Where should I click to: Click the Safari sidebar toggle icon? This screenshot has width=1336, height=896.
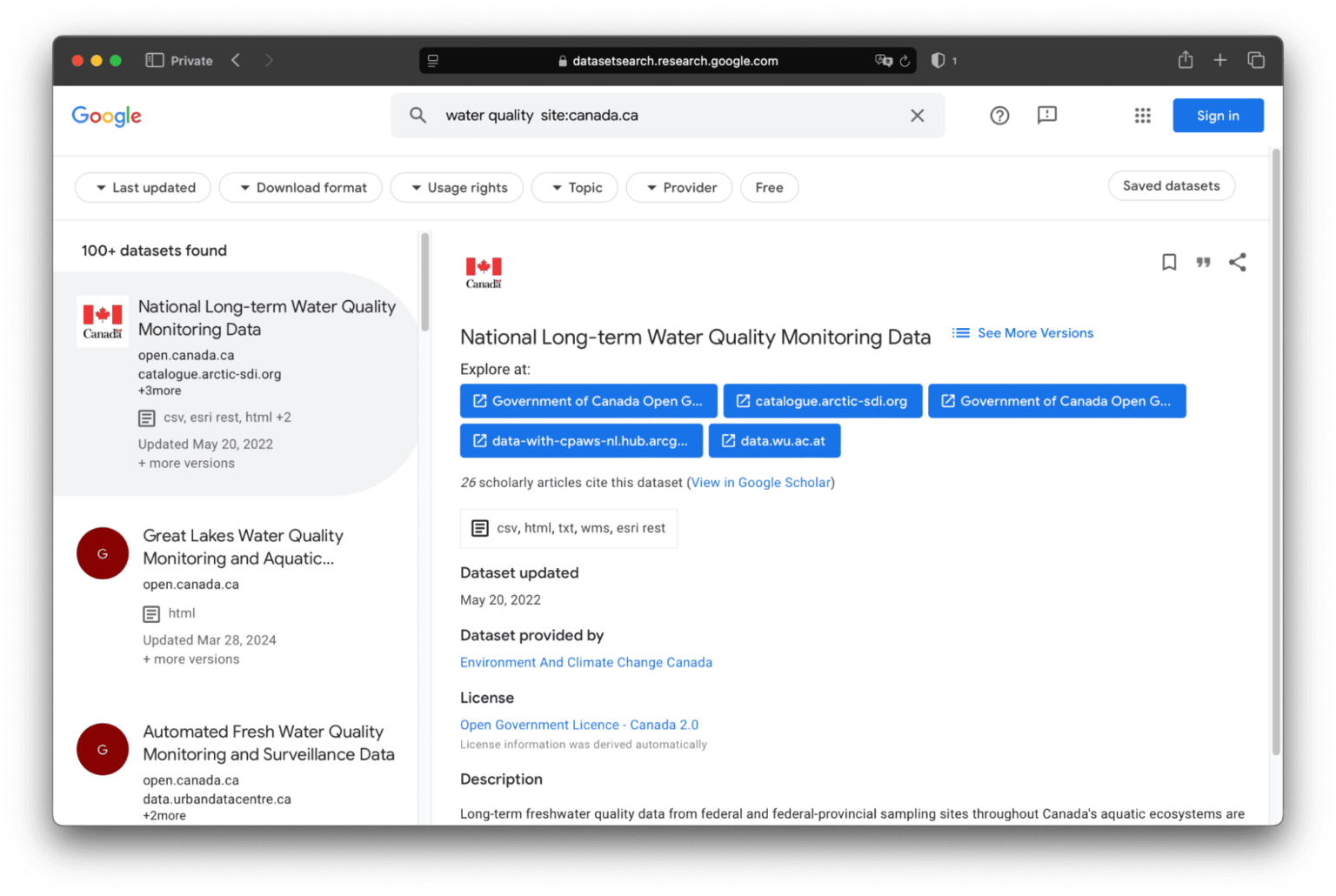(155, 60)
